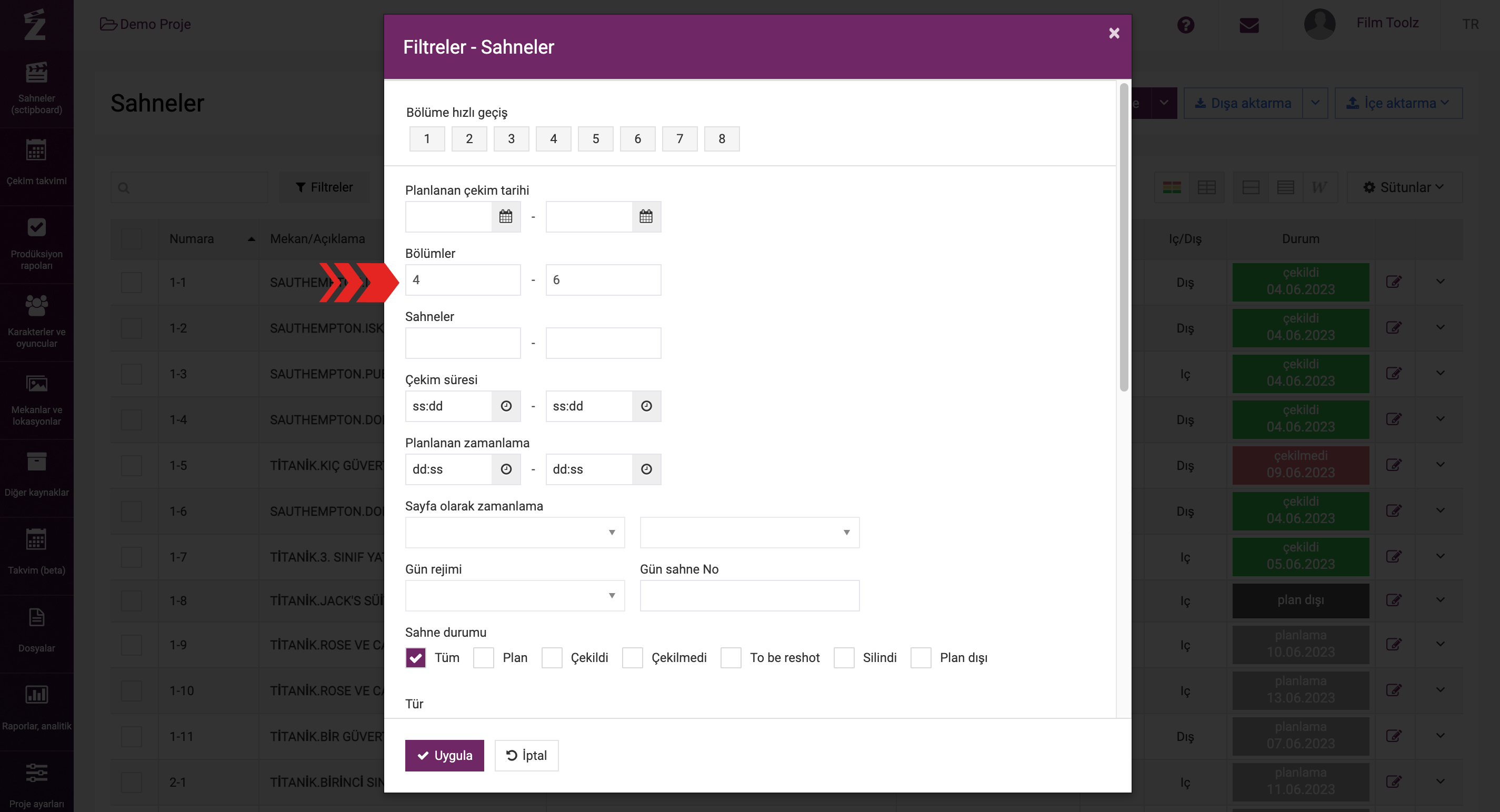Screen dimensions: 1500x812
Task: Check the Silindi status checkbox
Action: click(x=843, y=658)
